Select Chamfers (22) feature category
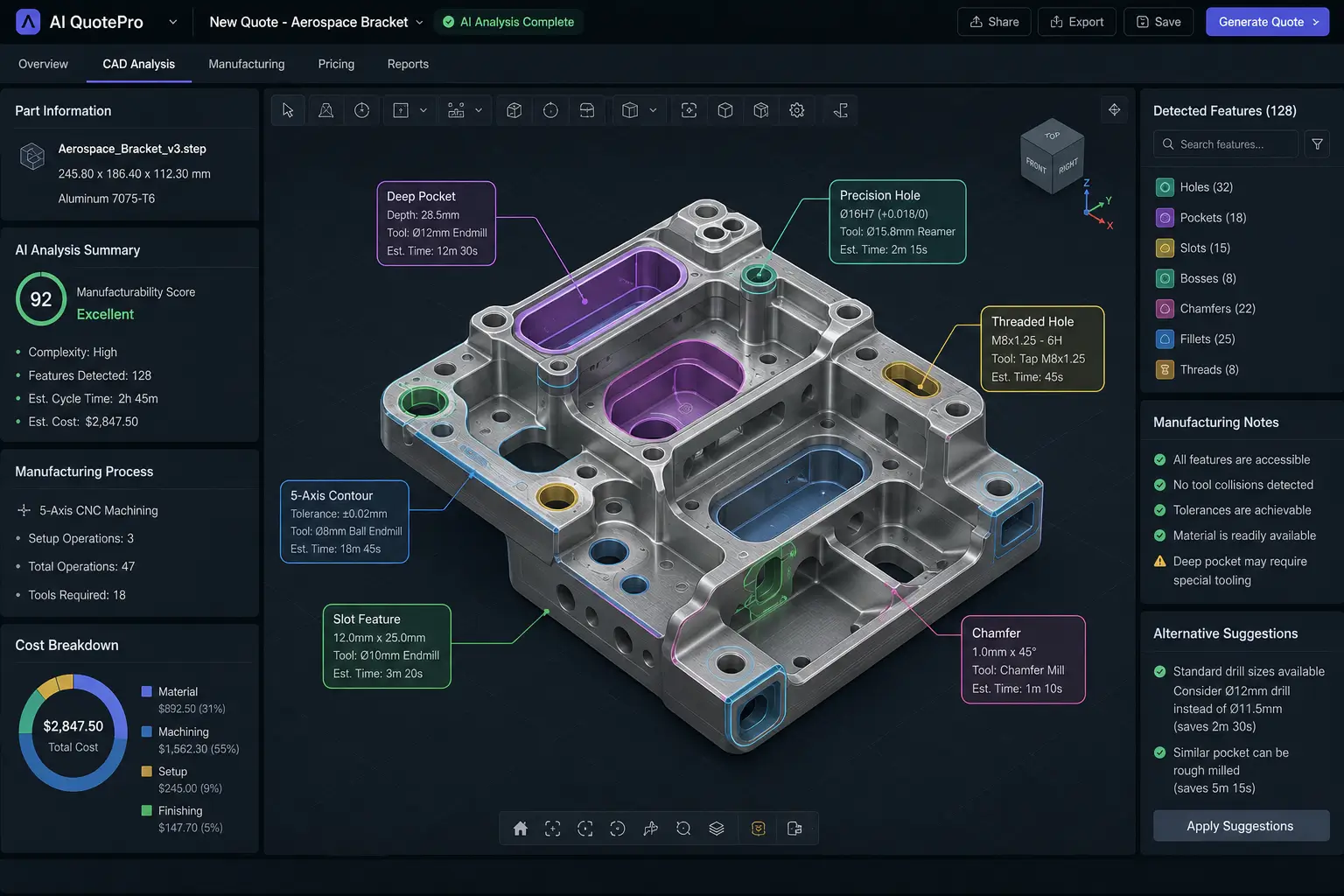Screen dimensions: 1344x896 point(1206,309)
